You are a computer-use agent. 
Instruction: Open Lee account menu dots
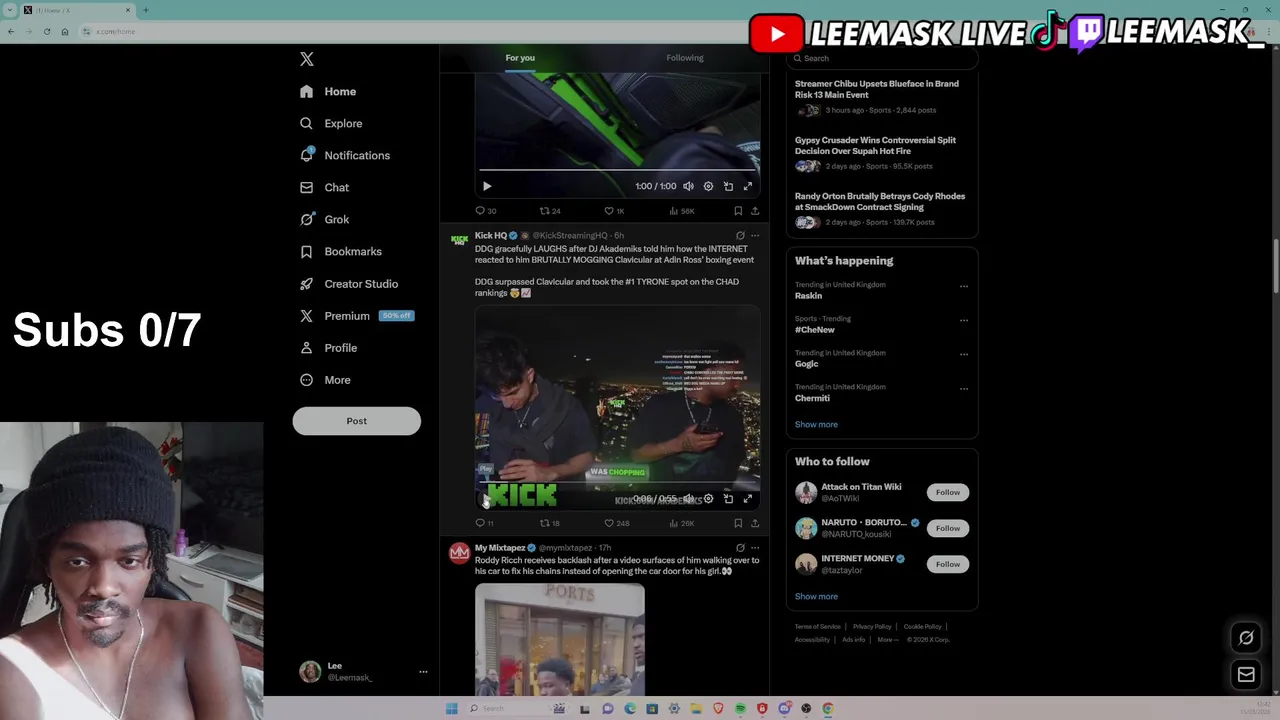(x=423, y=672)
